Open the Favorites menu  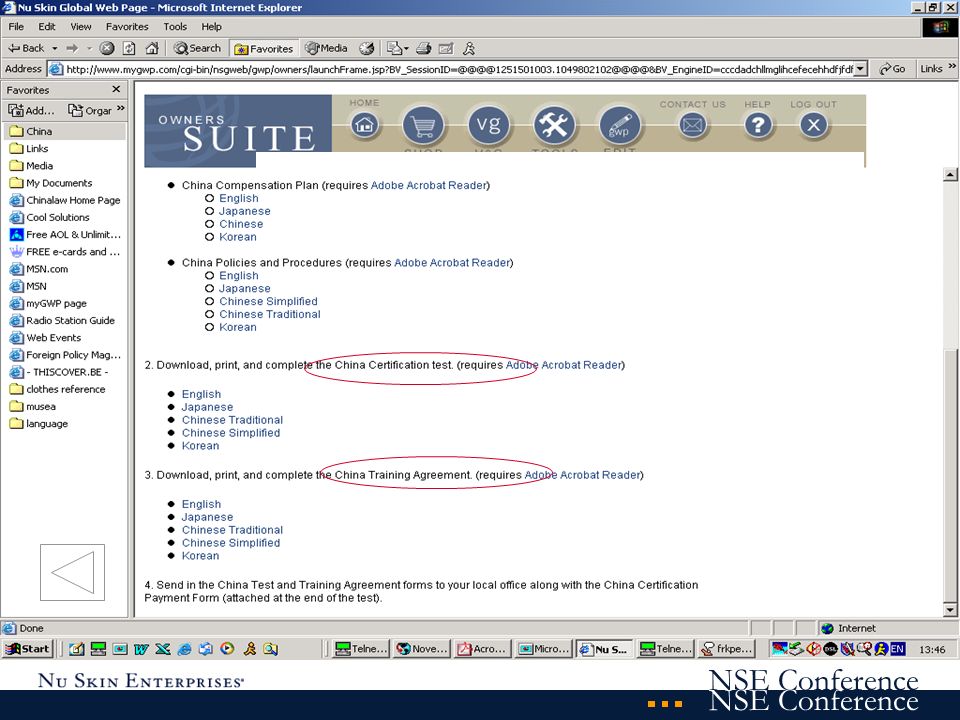[127, 26]
